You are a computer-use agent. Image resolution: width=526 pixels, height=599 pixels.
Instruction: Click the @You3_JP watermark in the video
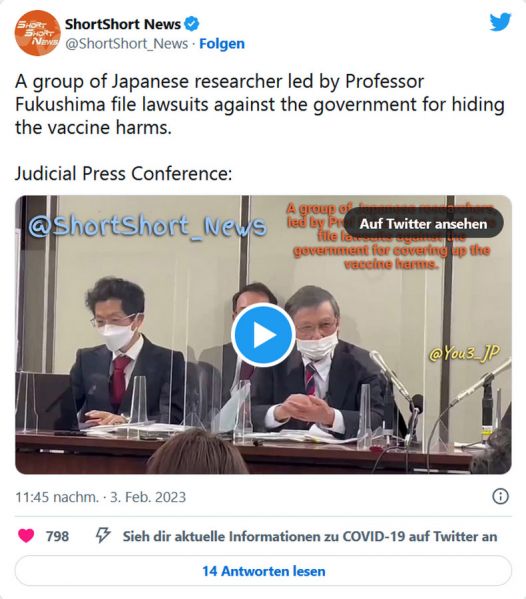coord(464,354)
